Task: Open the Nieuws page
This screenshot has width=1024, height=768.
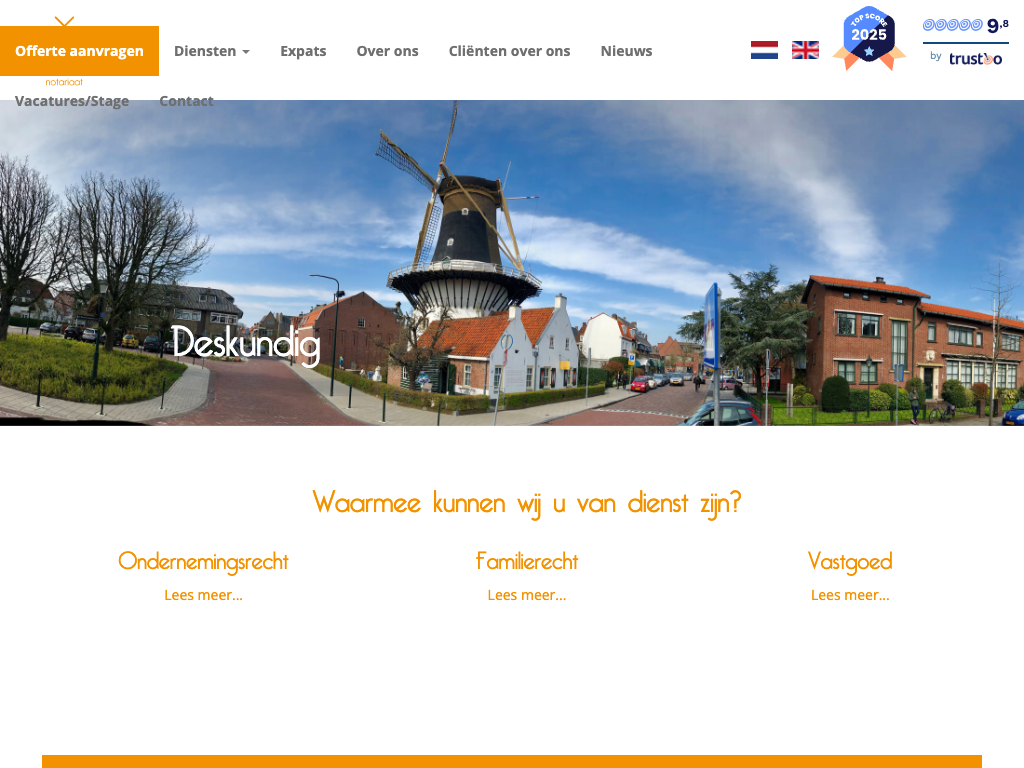Action: click(626, 51)
